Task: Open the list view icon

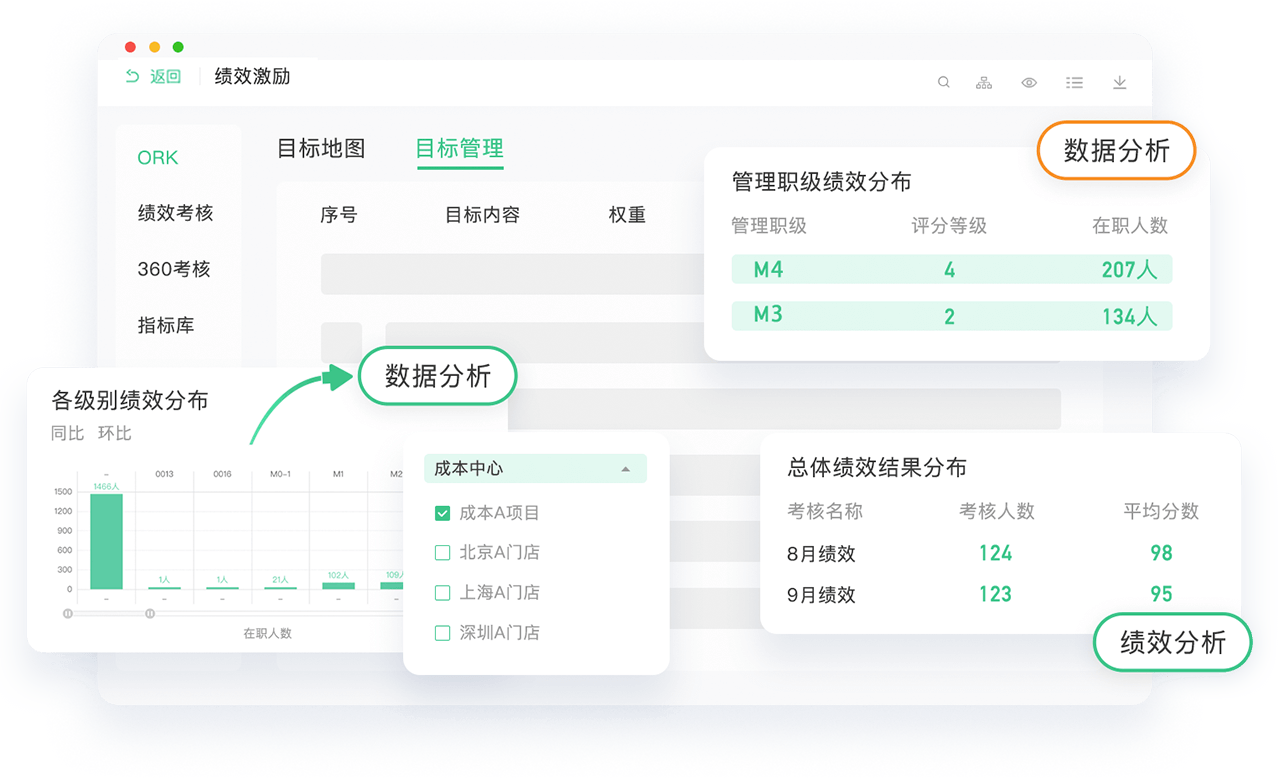Action: [1074, 83]
